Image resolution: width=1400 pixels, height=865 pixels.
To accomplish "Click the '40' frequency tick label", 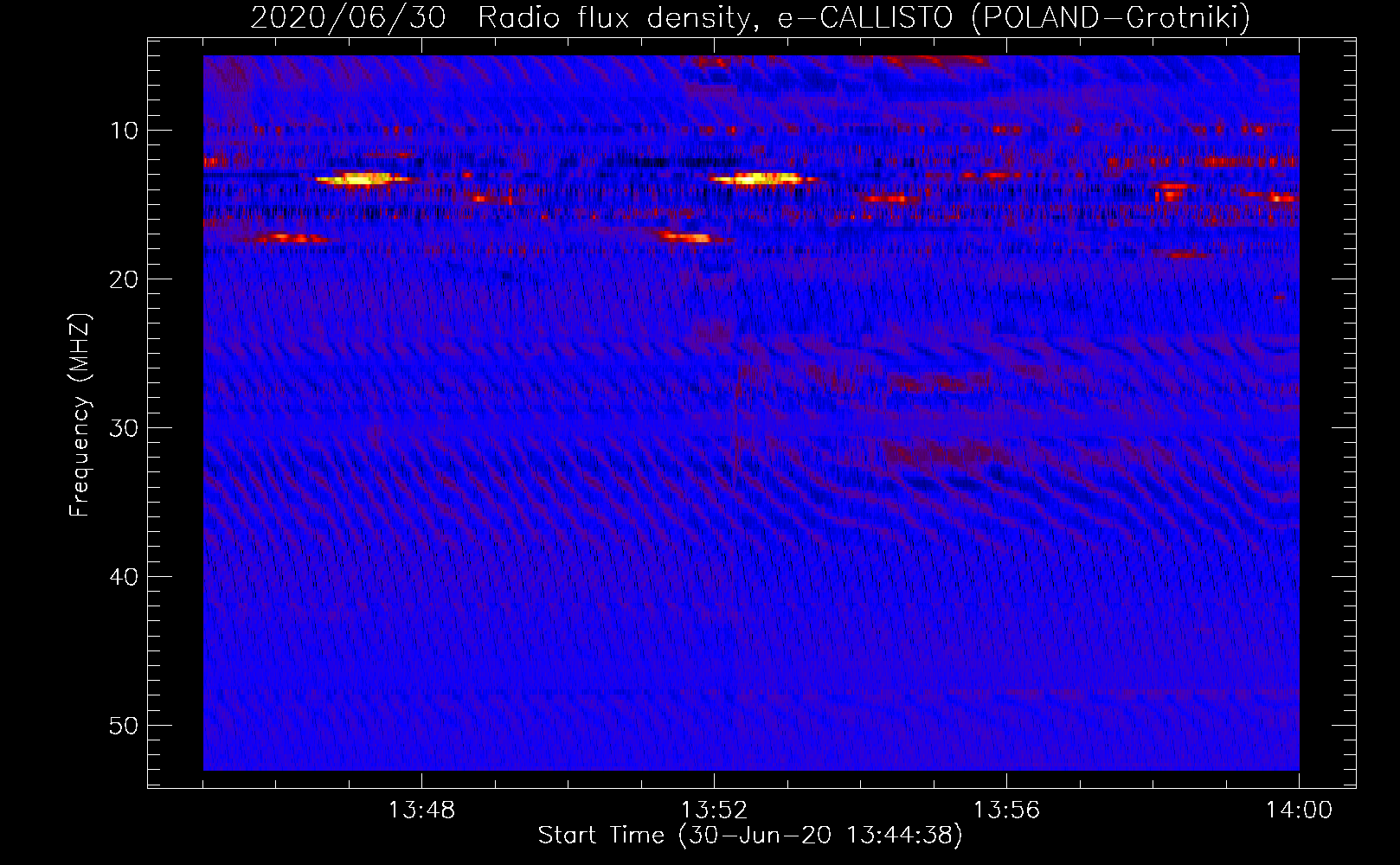I will coord(125,577).
